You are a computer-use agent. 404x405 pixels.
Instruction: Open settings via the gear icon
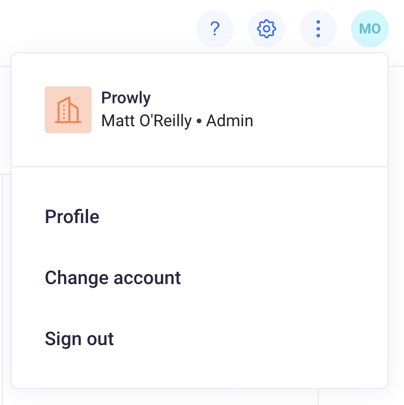pos(266,29)
